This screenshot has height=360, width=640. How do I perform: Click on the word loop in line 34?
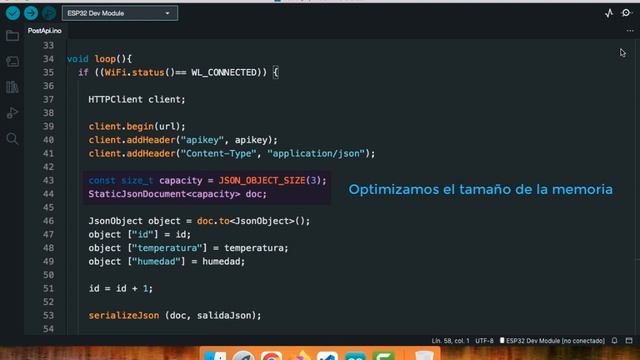(x=105, y=59)
